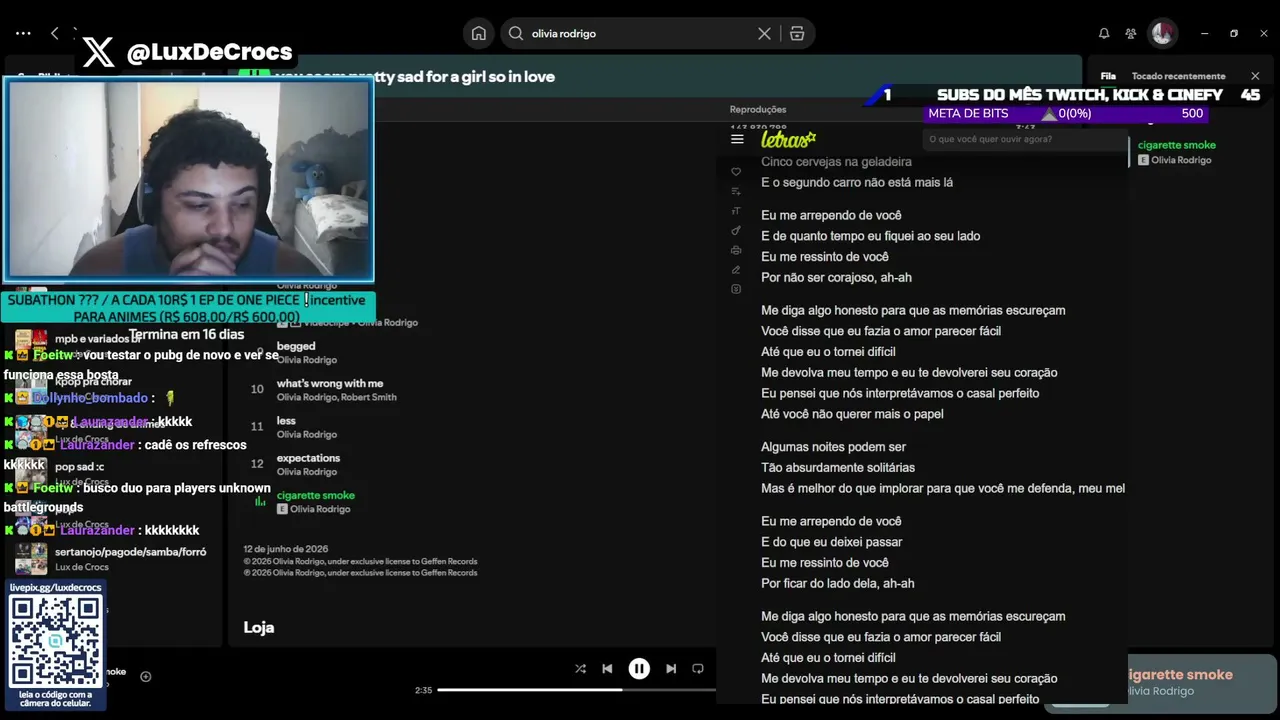Focus the search field containing 'olivia rodrigo'
Screen dimensions: 1280x720
point(639,33)
